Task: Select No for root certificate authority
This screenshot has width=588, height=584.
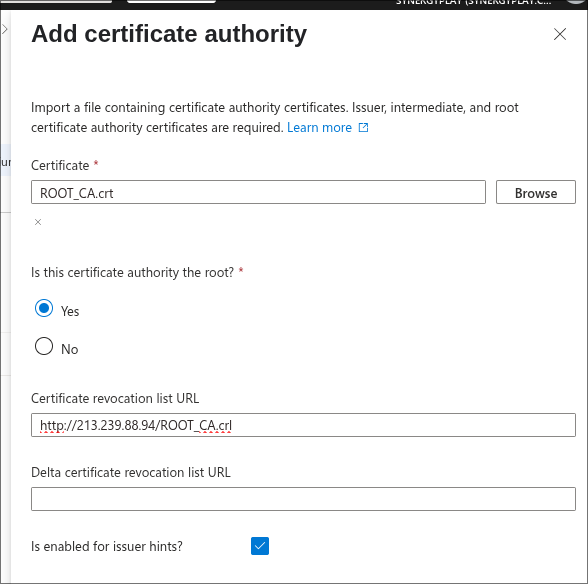Action: 44,346
